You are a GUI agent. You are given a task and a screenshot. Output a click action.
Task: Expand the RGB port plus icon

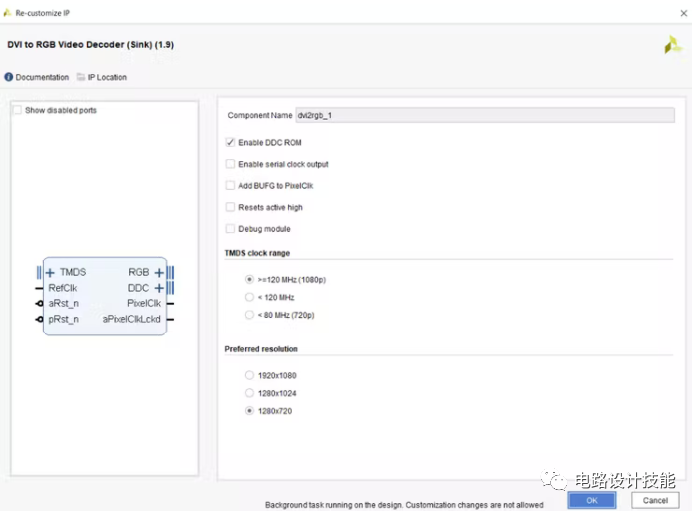(x=159, y=272)
